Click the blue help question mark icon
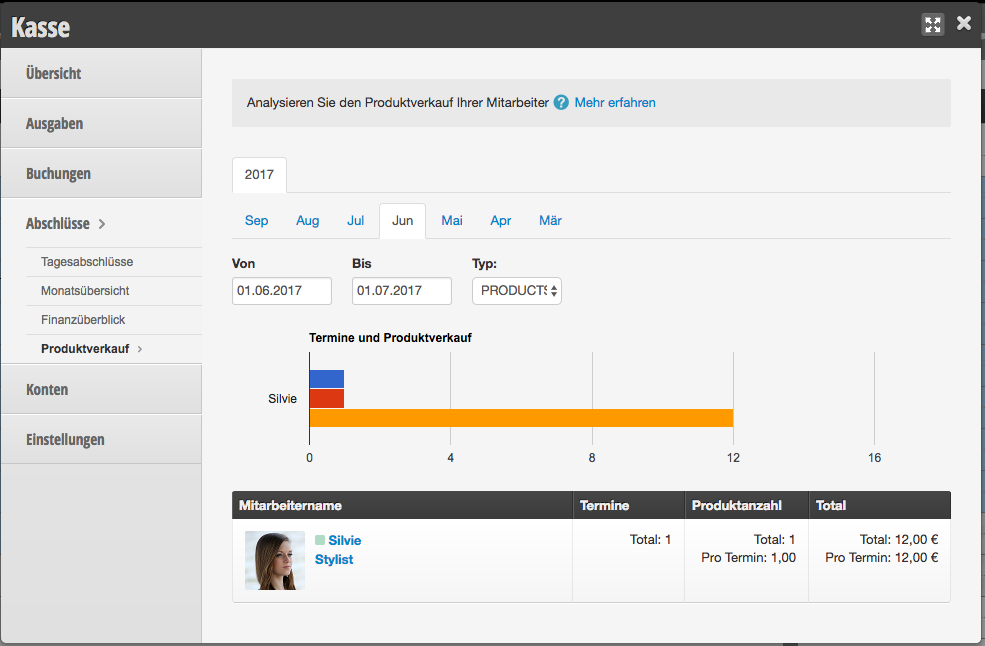Image resolution: width=985 pixels, height=646 pixels. pyautogui.click(x=561, y=102)
